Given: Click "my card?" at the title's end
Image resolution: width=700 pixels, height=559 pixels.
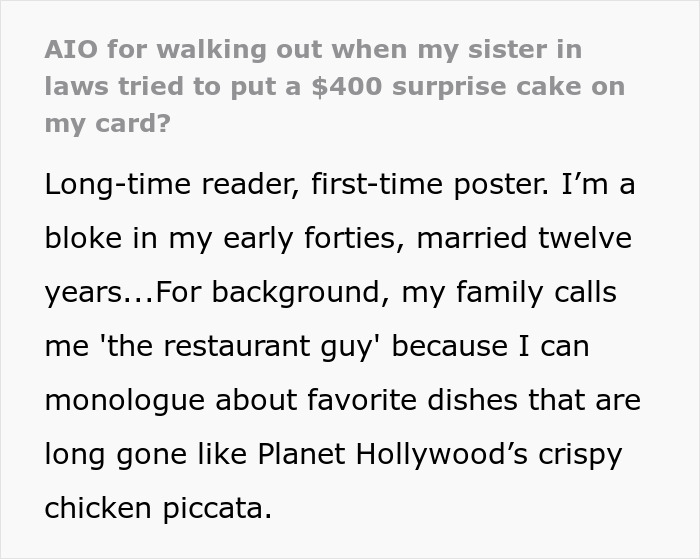Looking at the screenshot, I should click(108, 124).
